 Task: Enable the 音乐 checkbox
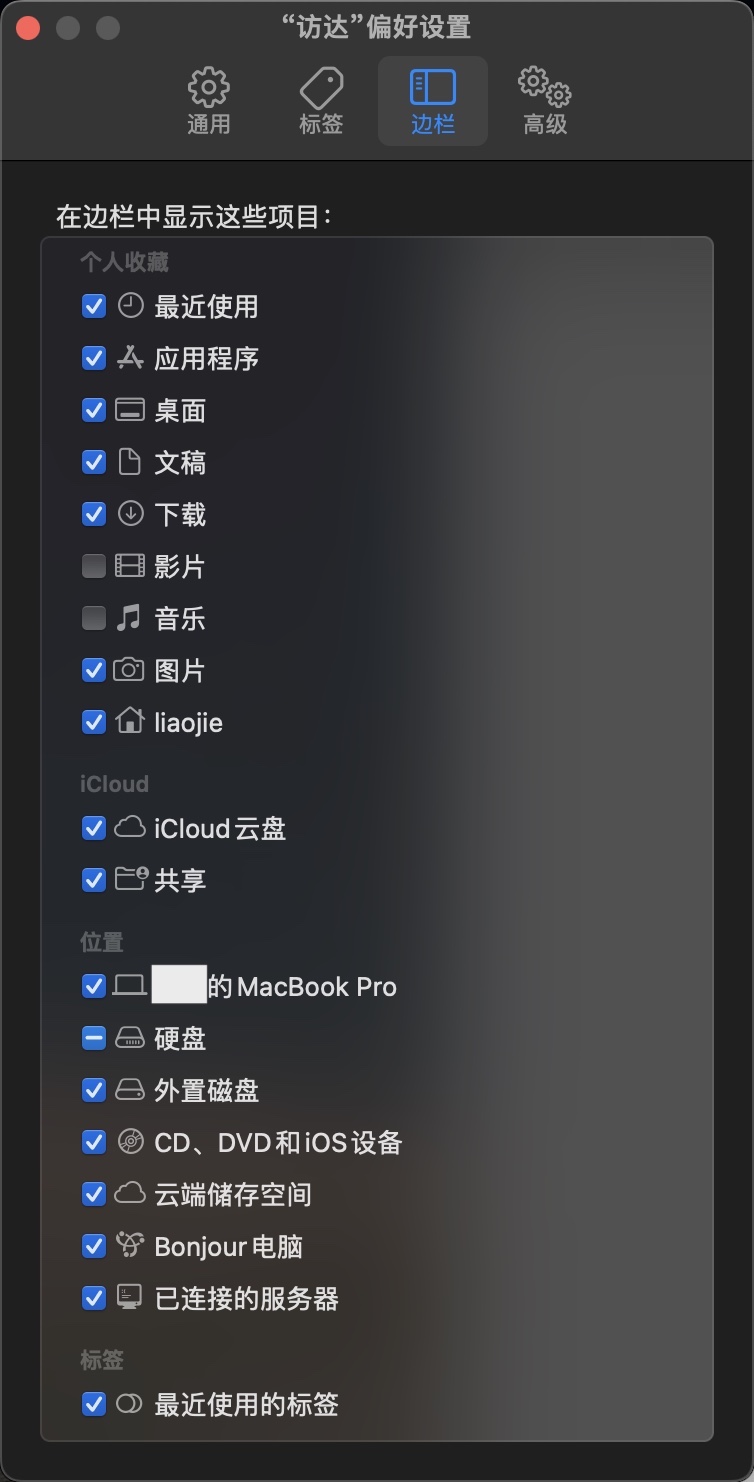pyautogui.click(x=94, y=619)
